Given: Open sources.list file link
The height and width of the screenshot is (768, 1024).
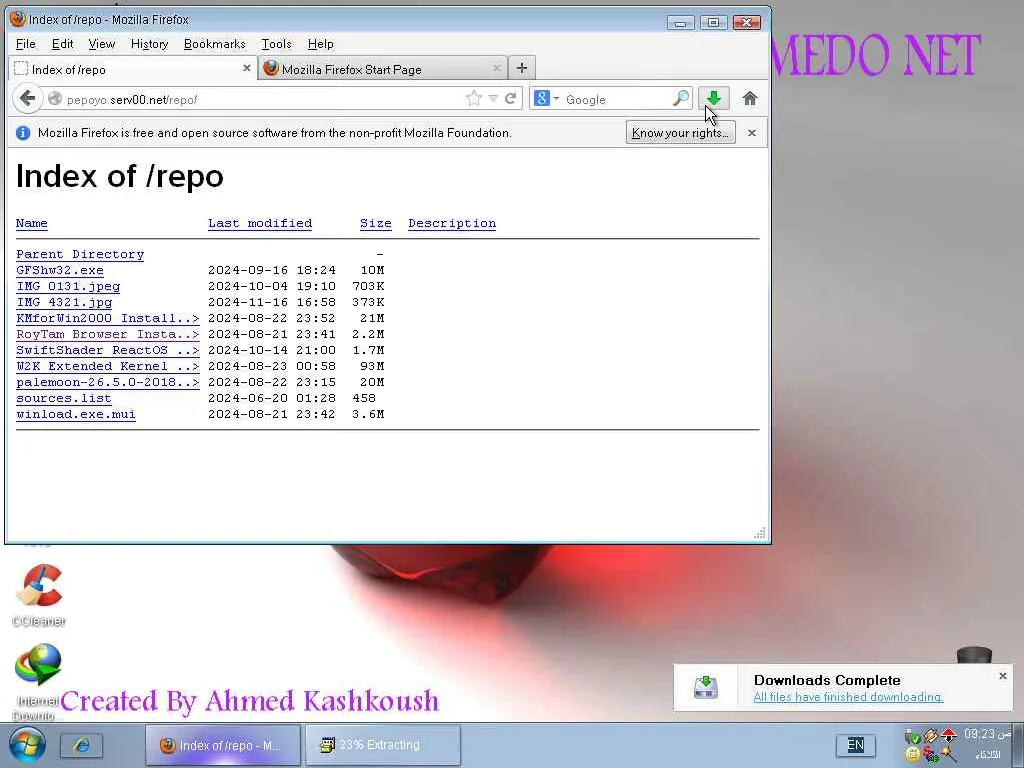Looking at the screenshot, I should coord(63,398).
